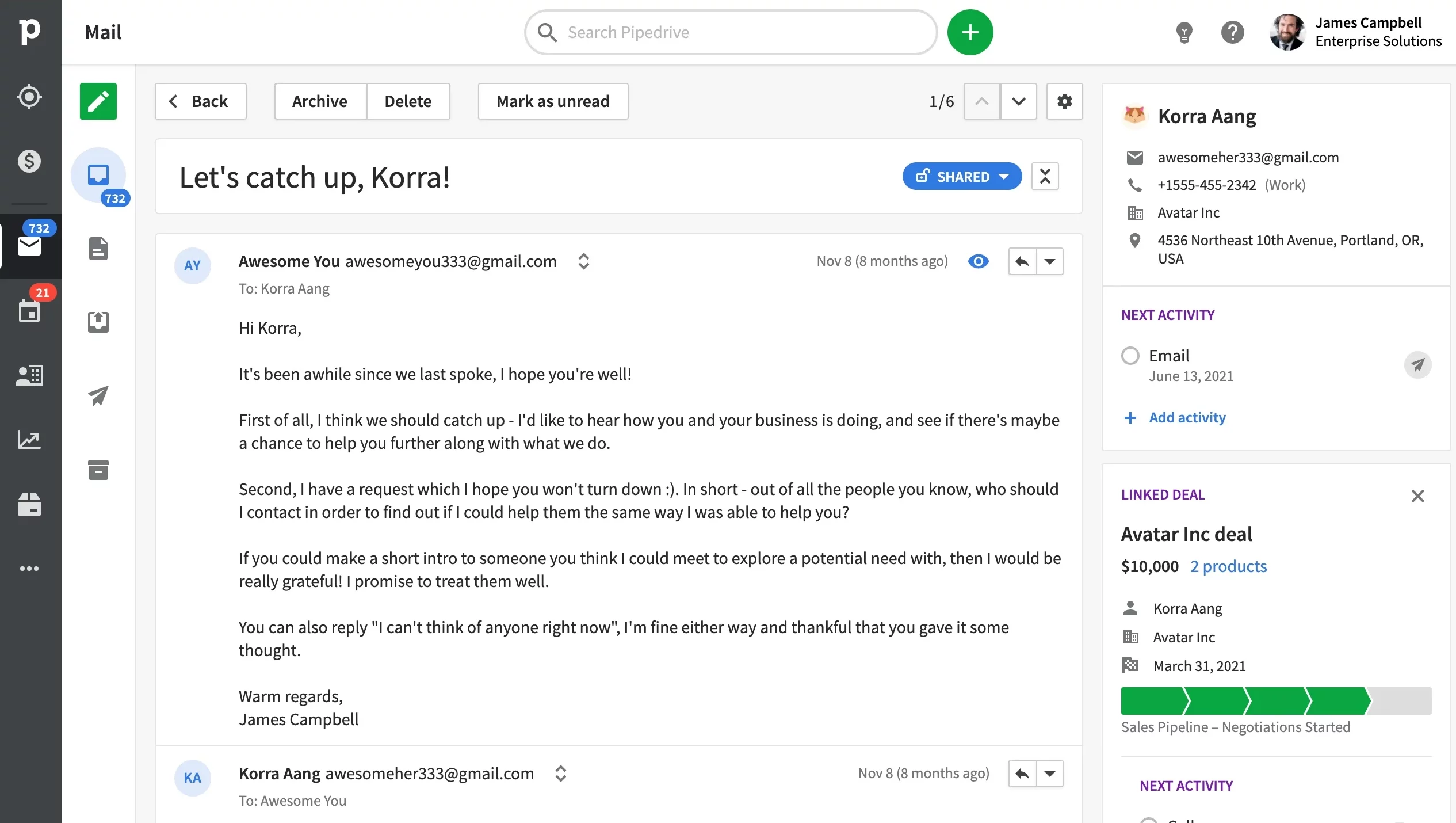Toggle the email tracking eye icon
1456x823 pixels.
point(978,261)
